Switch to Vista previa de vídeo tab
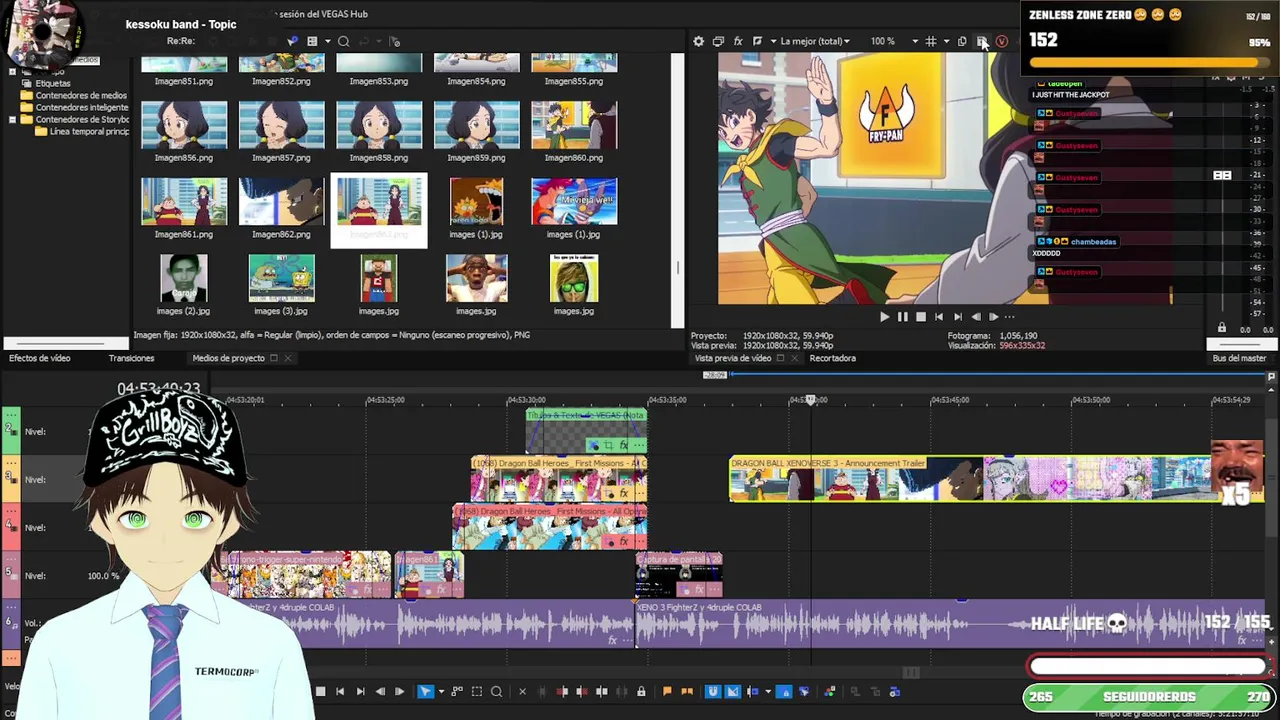 coord(733,358)
